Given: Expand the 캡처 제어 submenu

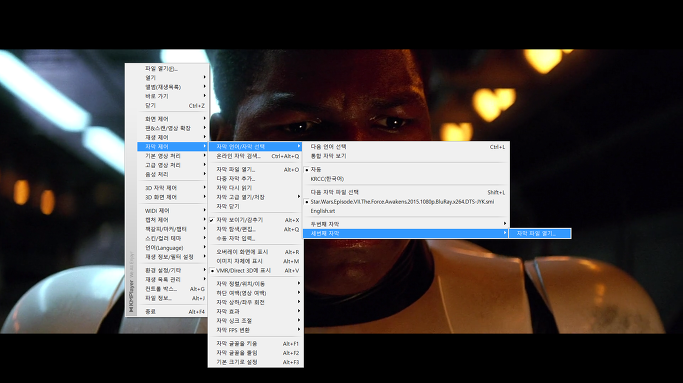Looking at the screenshot, I should click(172, 220).
